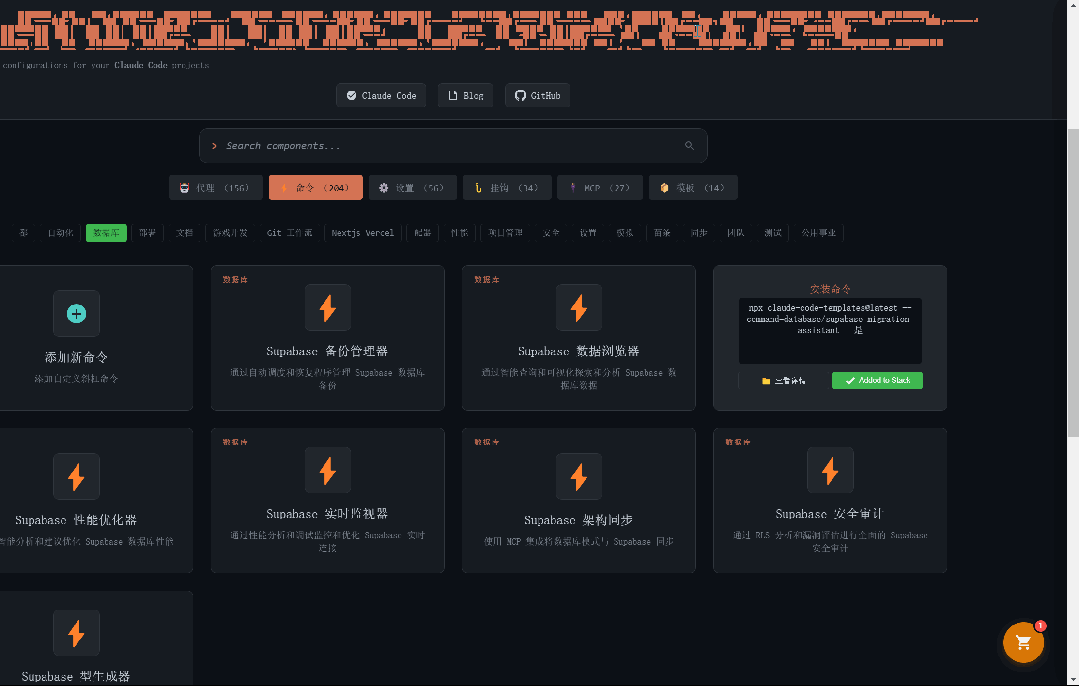Click the Supabase 架构同步 title
Image resolution: width=1079 pixels, height=686 pixels.
pyautogui.click(x=578, y=519)
